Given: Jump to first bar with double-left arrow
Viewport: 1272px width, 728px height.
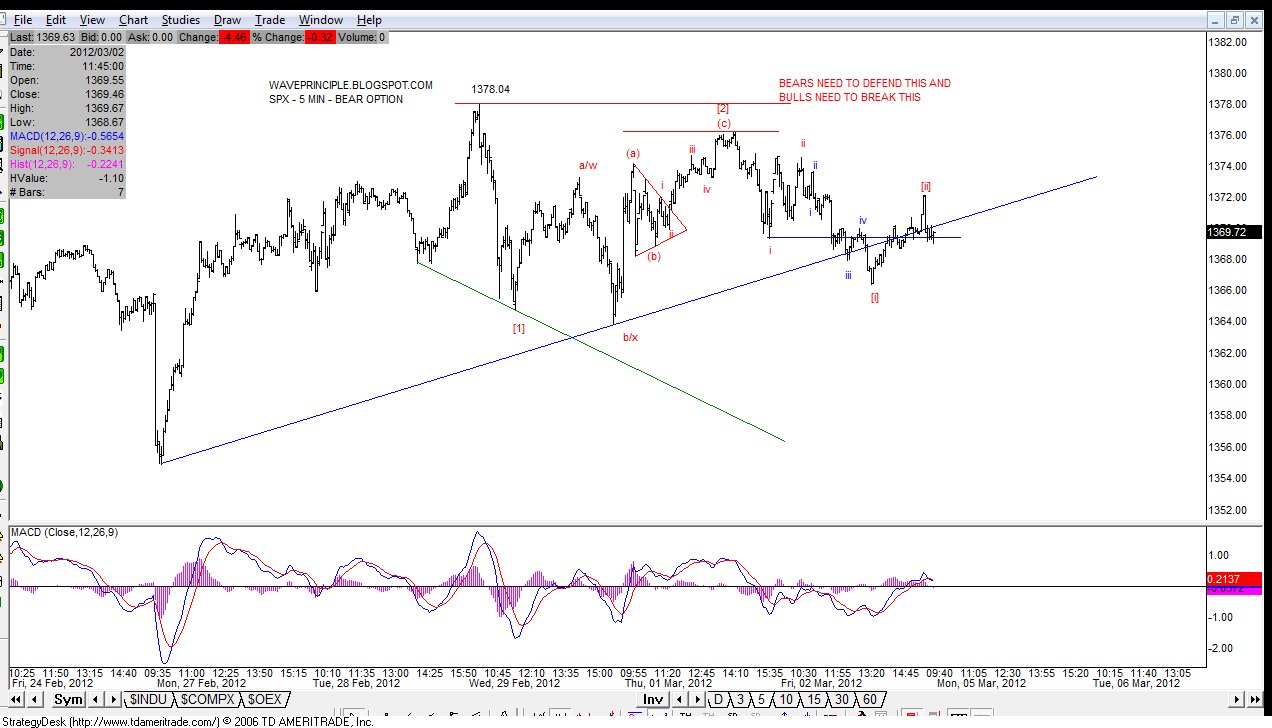Looking at the screenshot, I should point(16,700).
